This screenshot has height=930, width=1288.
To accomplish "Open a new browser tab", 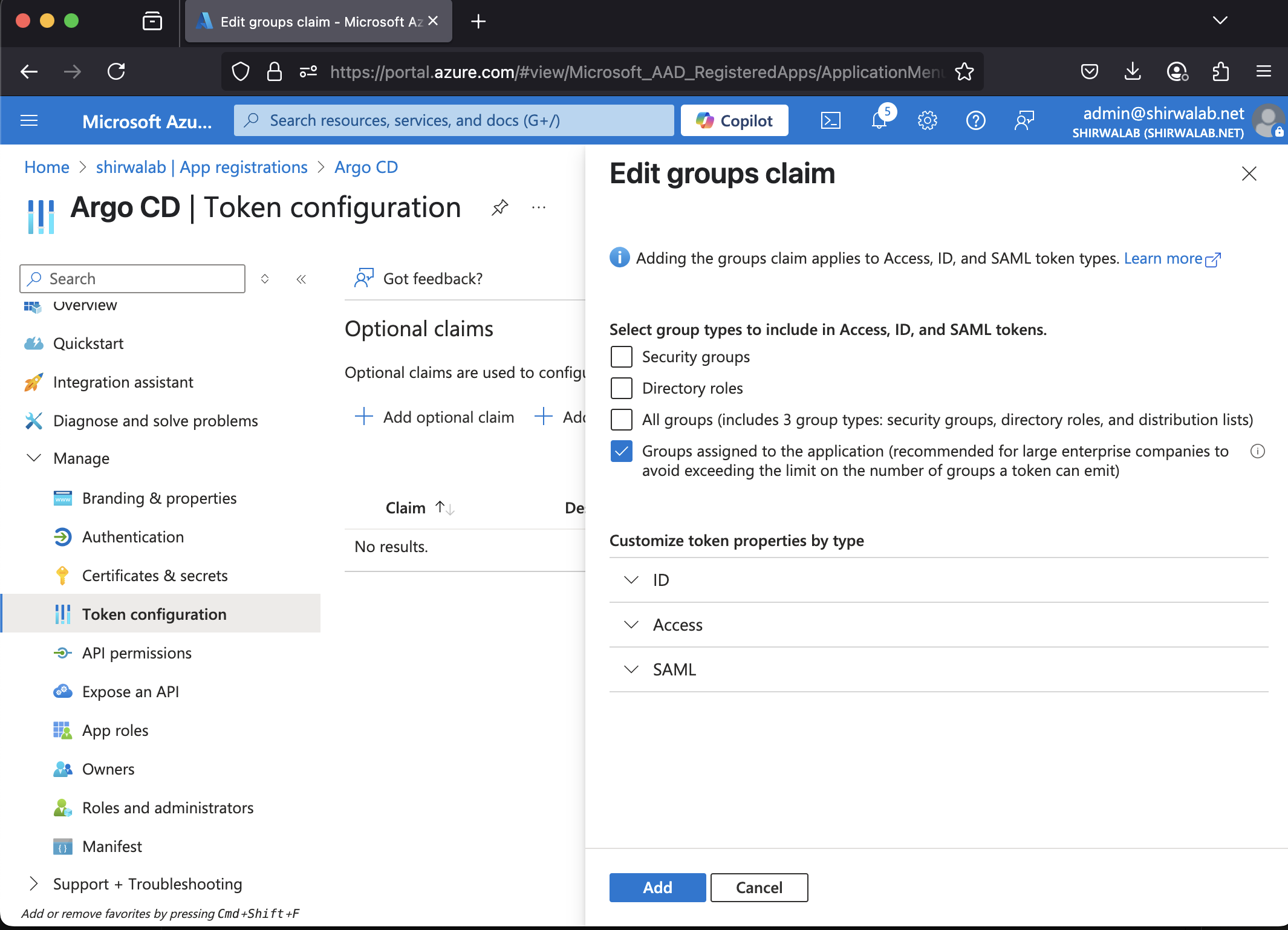I will [478, 22].
